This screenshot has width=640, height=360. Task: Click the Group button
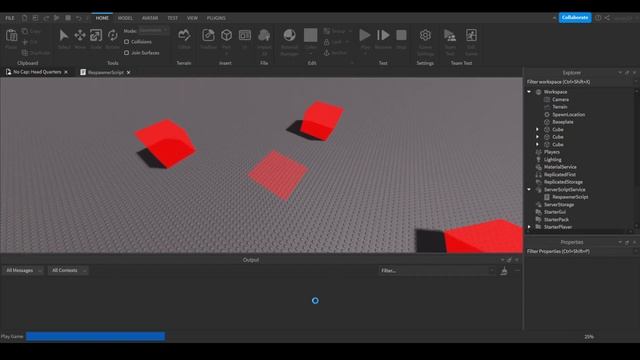338,31
